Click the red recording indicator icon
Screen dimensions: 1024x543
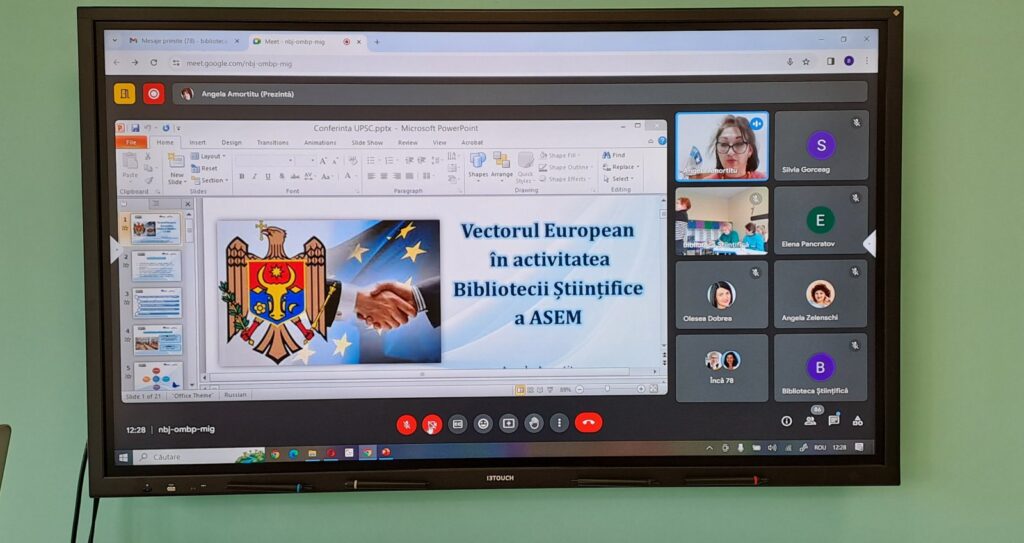coord(153,94)
